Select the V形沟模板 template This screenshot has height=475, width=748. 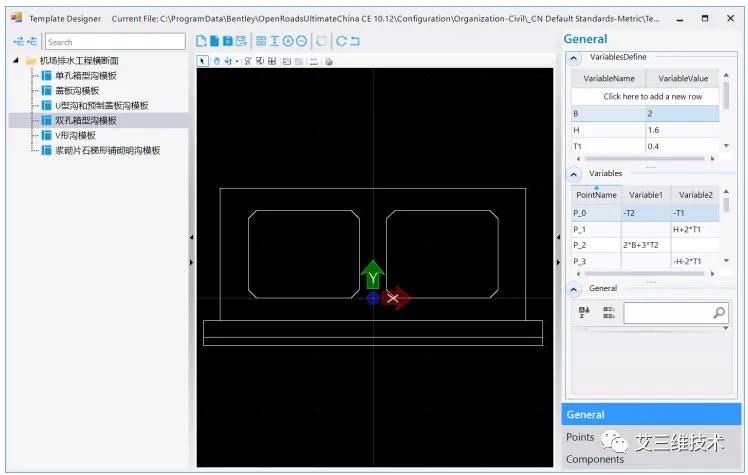75,135
